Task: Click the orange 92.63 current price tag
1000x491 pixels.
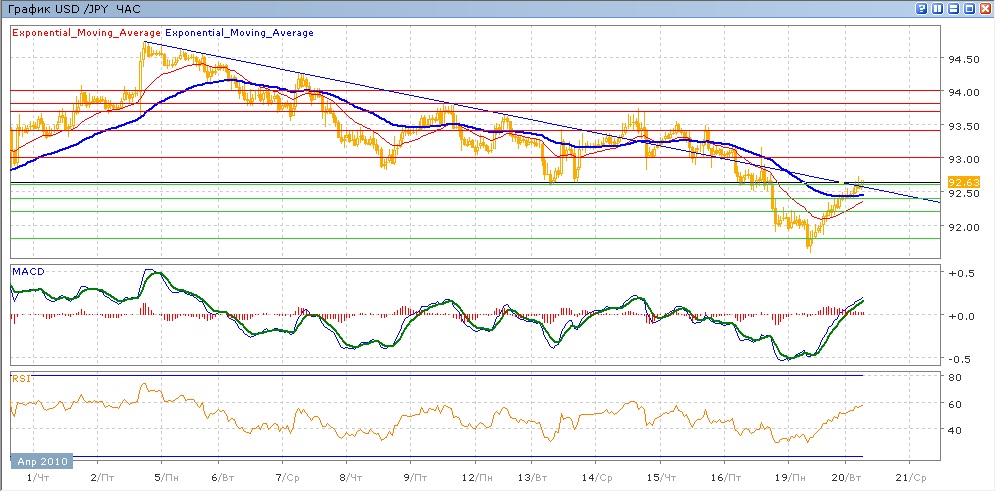Action: point(962,182)
